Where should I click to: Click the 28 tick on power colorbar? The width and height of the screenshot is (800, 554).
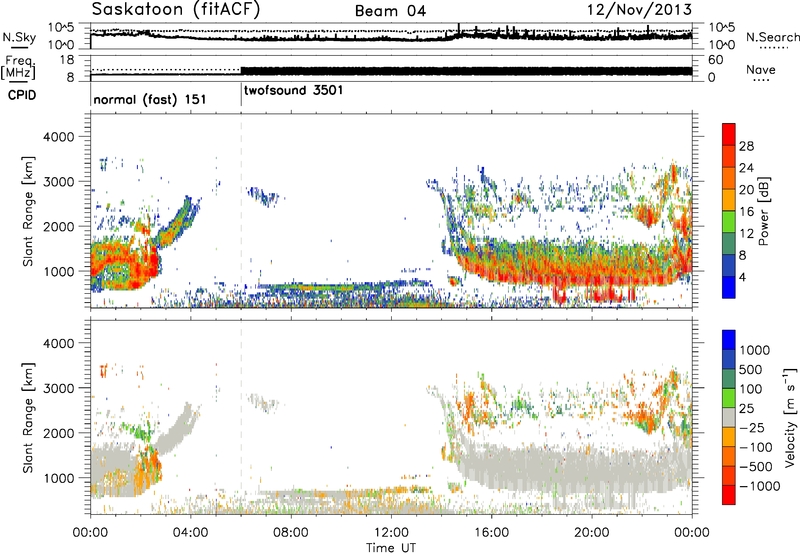746,146
